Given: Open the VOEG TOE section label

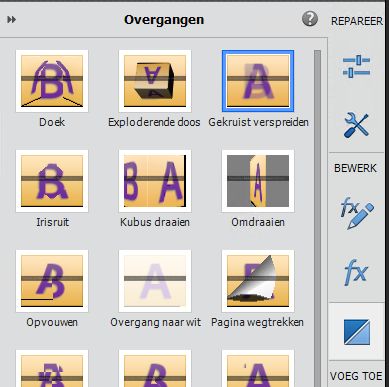Looking at the screenshot, I should (356, 376).
